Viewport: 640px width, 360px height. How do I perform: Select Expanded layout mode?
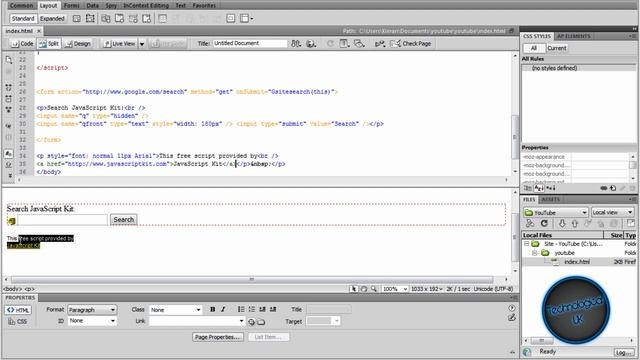point(52,18)
